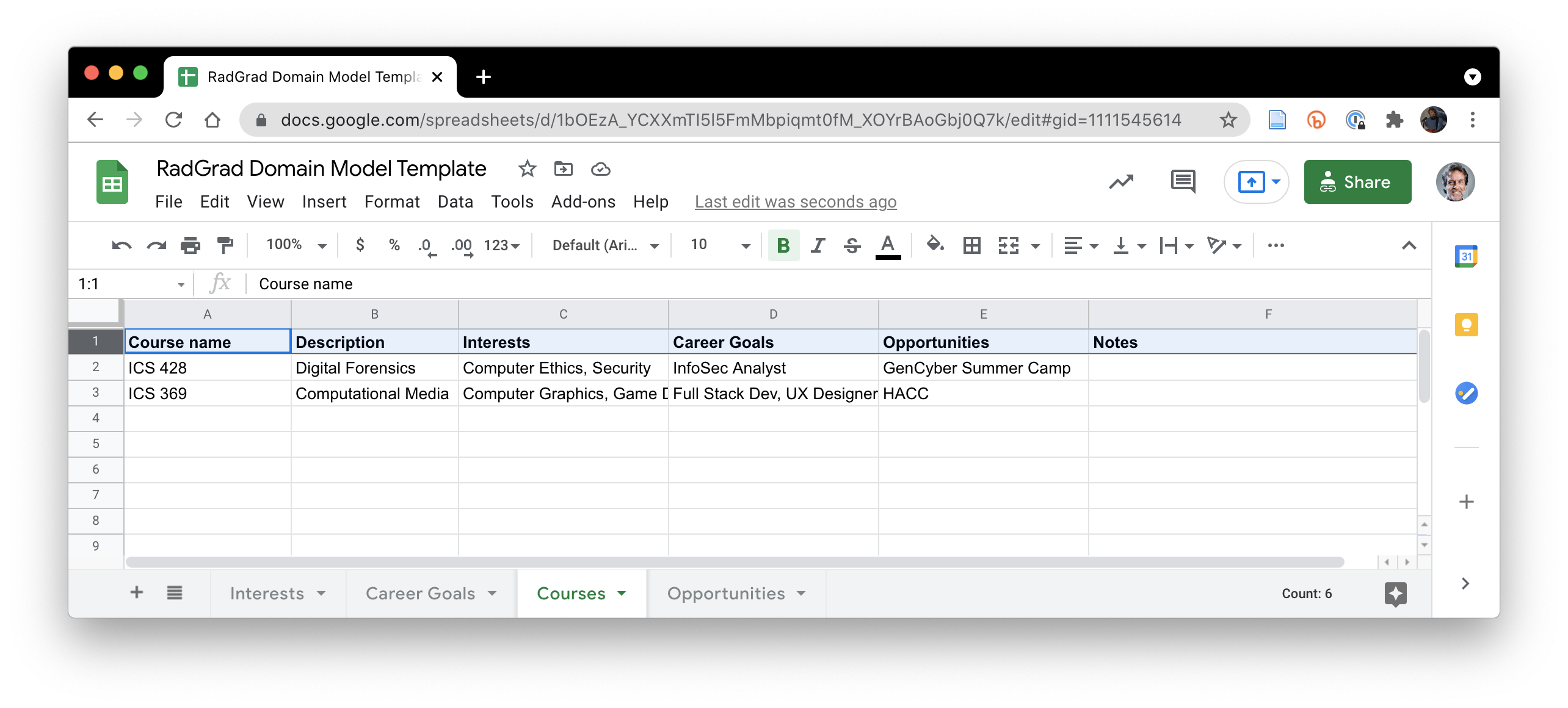The image size is (1568, 708).
Task: Collapse the menus with the caret
Action: [1409, 245]
